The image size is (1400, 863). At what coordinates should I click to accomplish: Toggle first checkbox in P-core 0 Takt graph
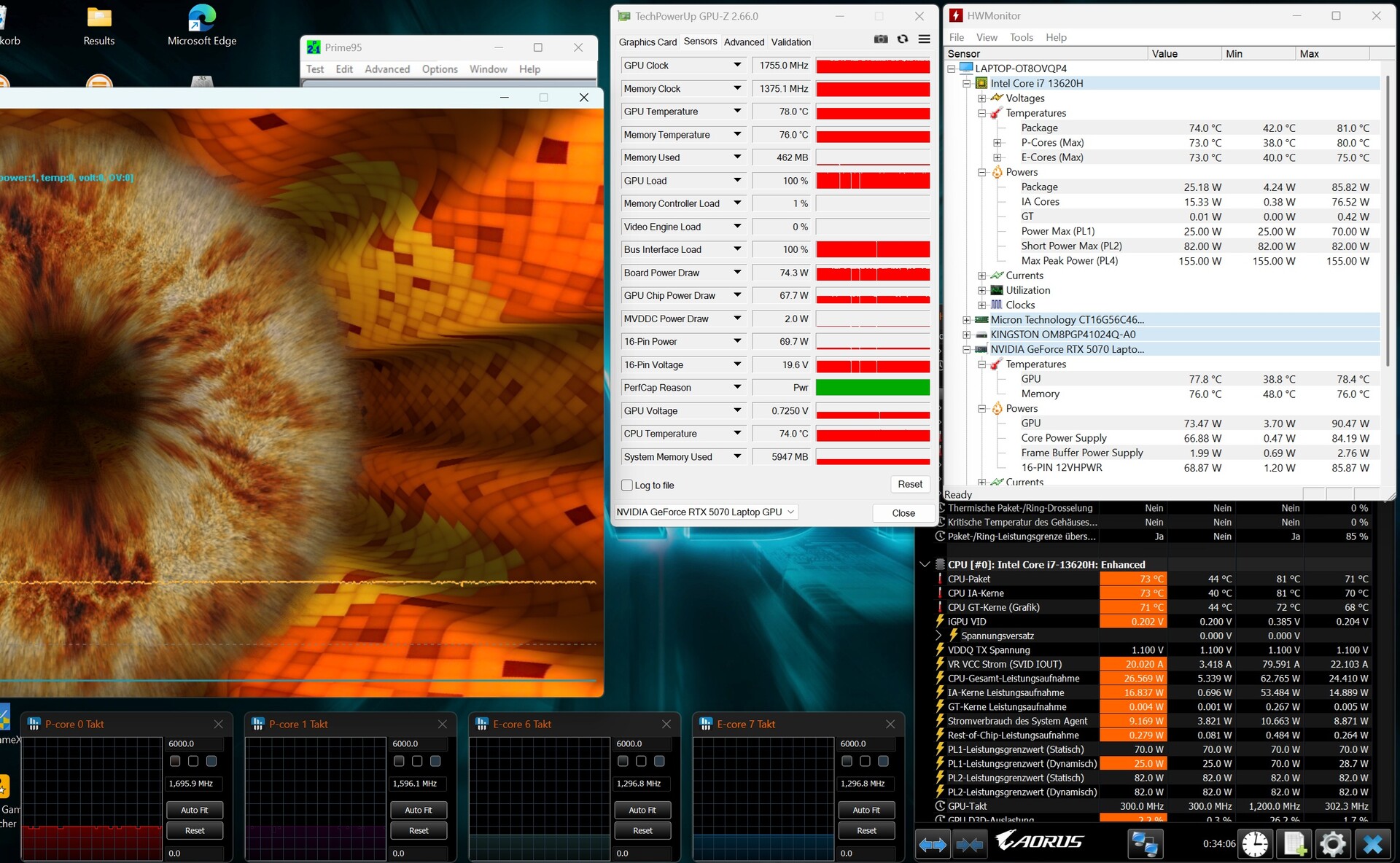tap(175, 761)
